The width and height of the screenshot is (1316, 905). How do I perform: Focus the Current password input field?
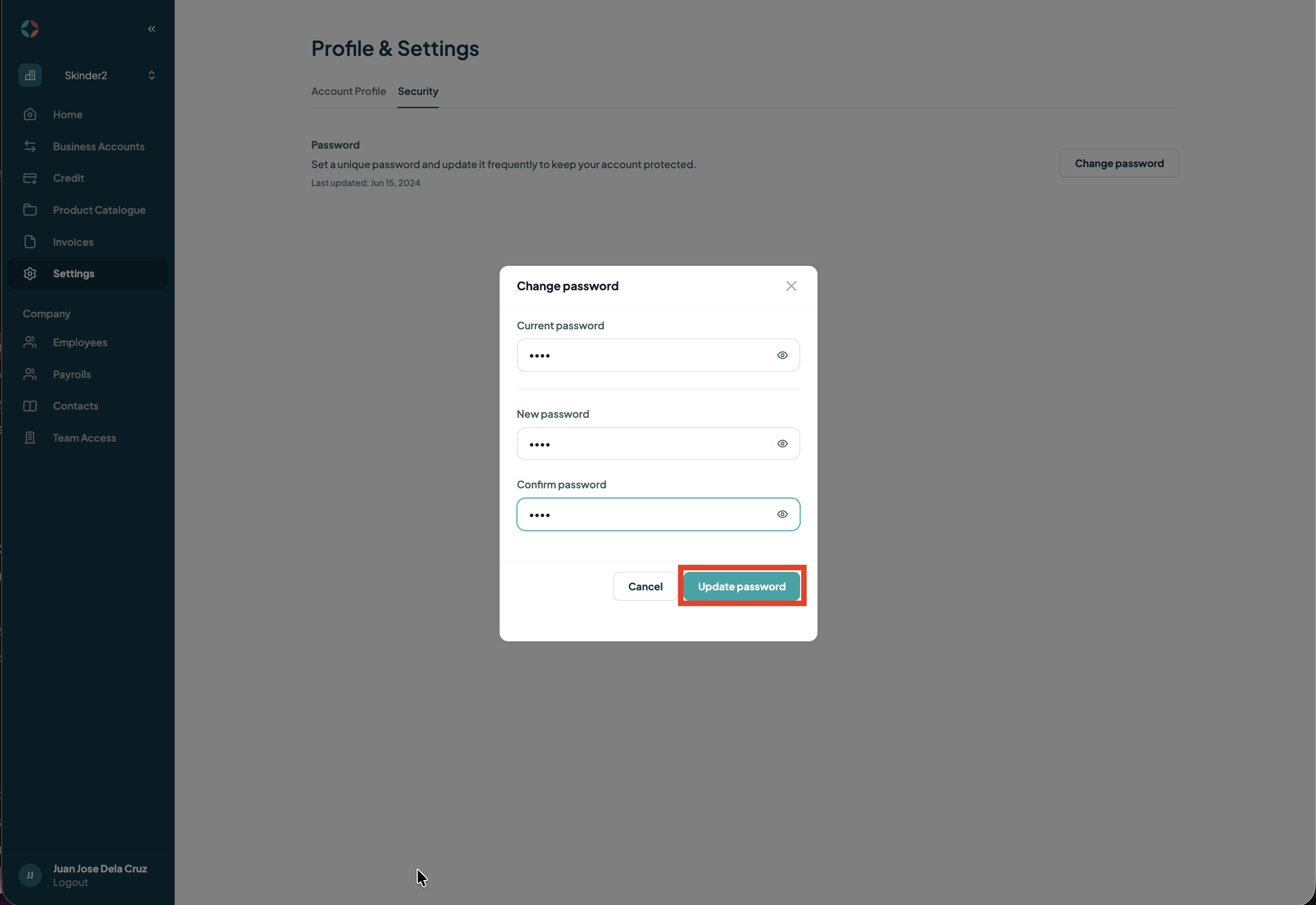click(658, 355)
